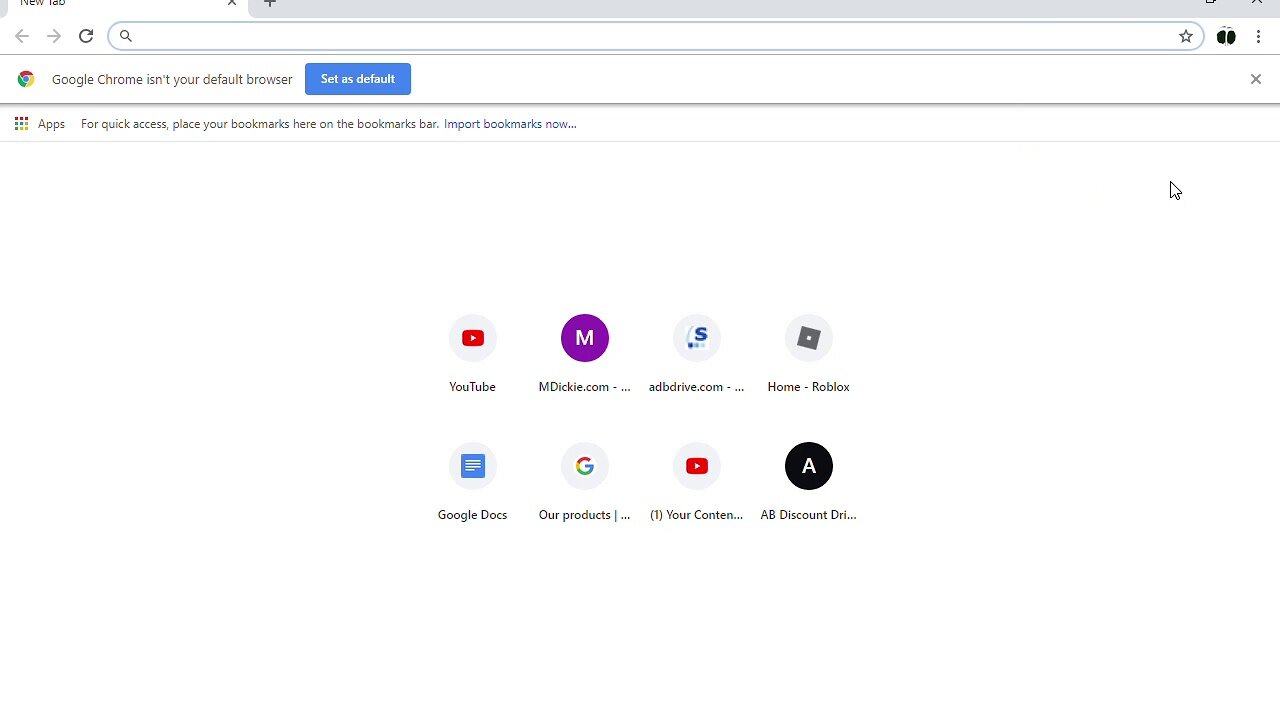This screenshot has height=720, width=1280.
Task: Set Chrome as default browser
Action: [358, 79]
